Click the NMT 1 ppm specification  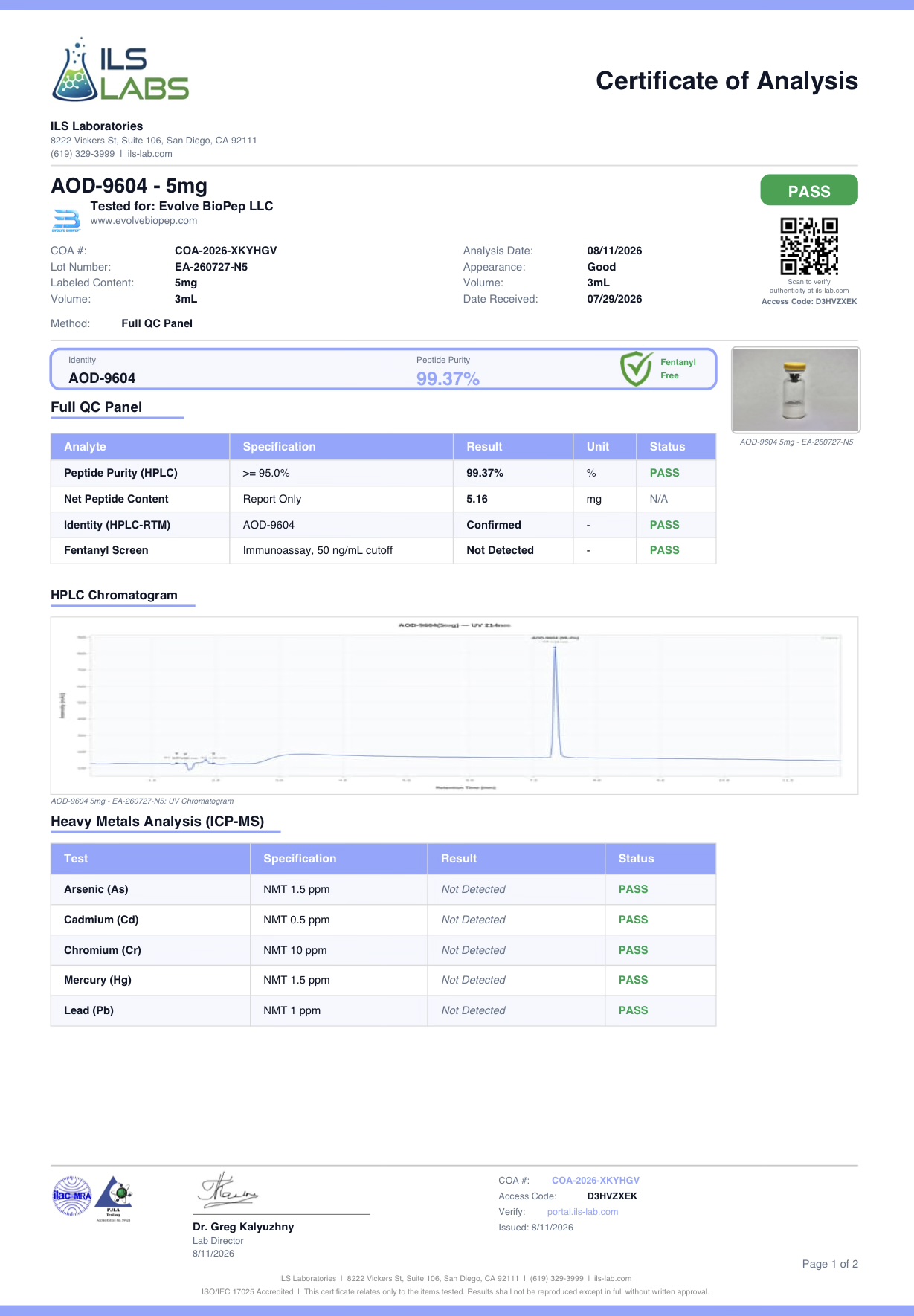(292, 1010)
